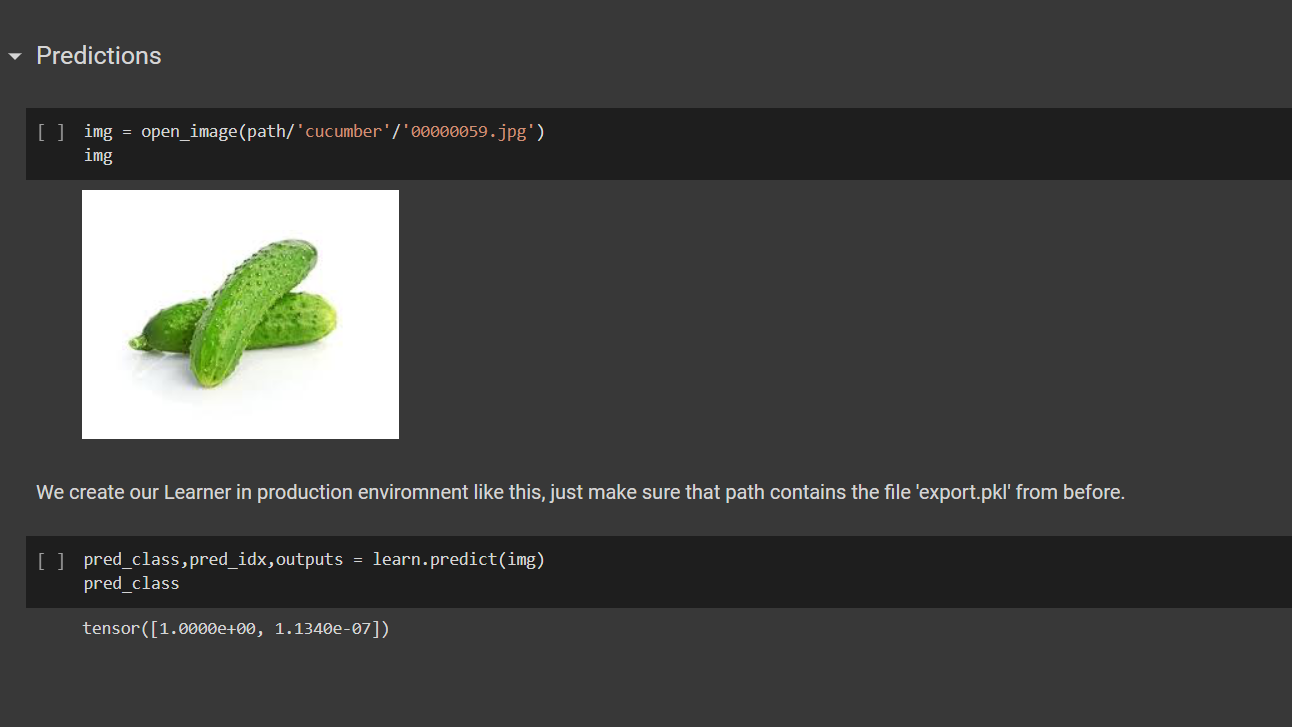Click the learn.predict function call text
The width and height of the screenshot is (1292, 727).
point(459,559)
